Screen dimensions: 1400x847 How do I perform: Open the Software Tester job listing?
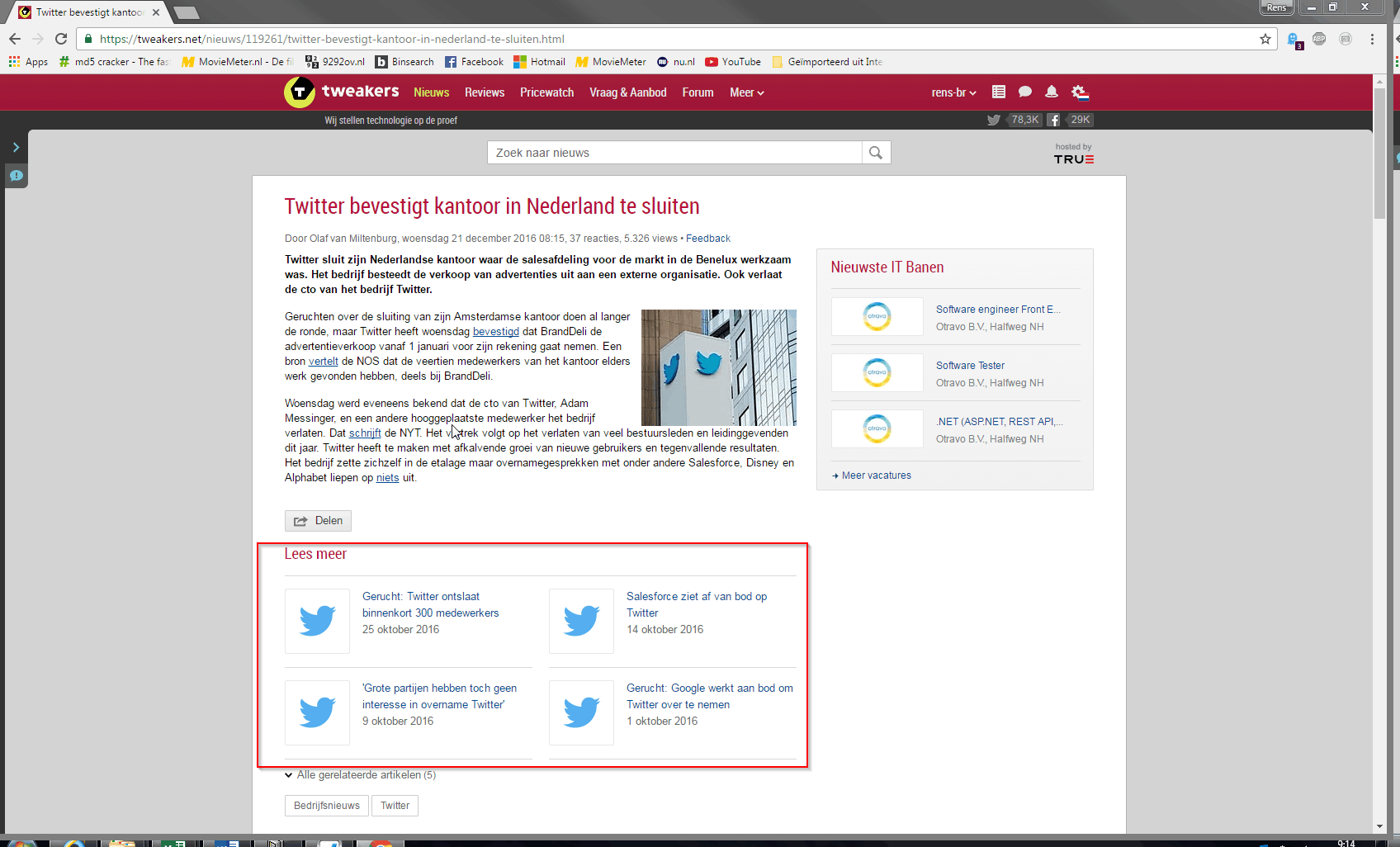pos(970,366)
